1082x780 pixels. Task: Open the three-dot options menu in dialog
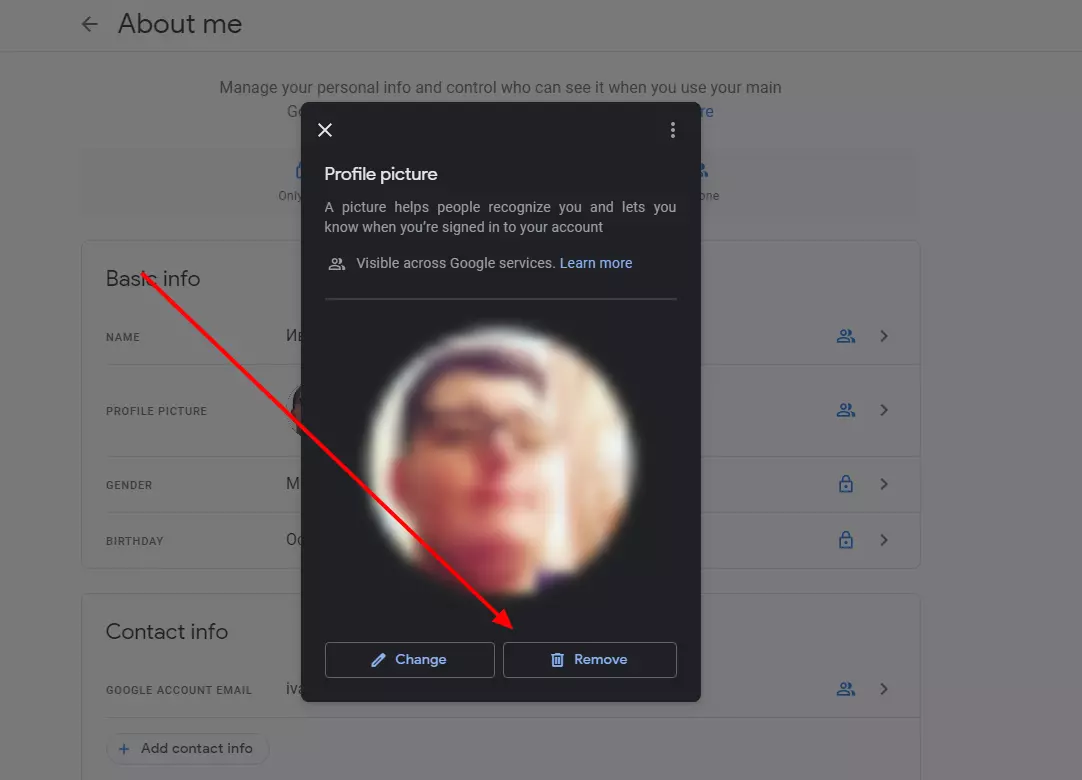pos(673,130)
